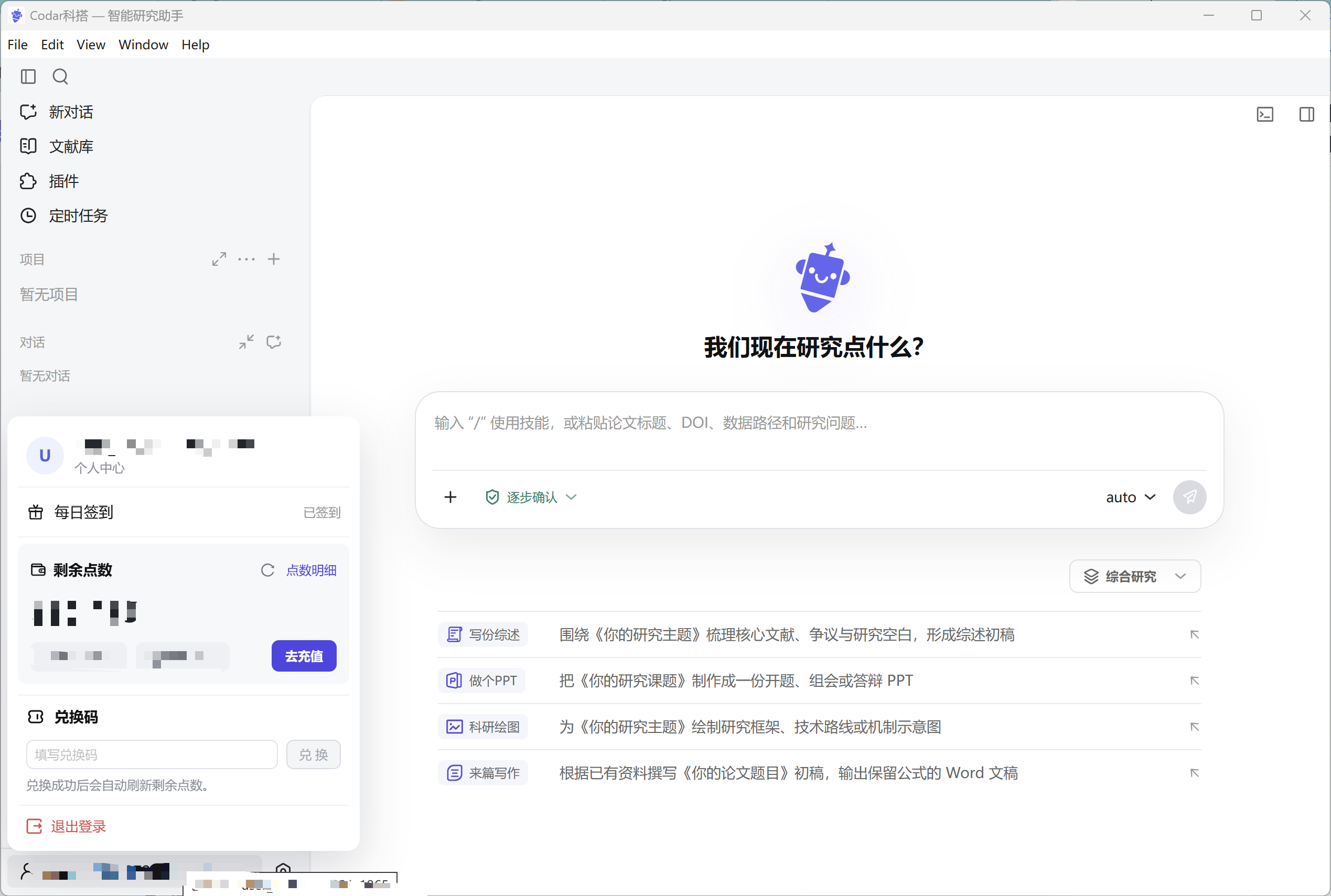This screenshot has height=896, width=1331.
Task: Click the 每日签到 daily check-in row
Action: click(x=184, y=513)
